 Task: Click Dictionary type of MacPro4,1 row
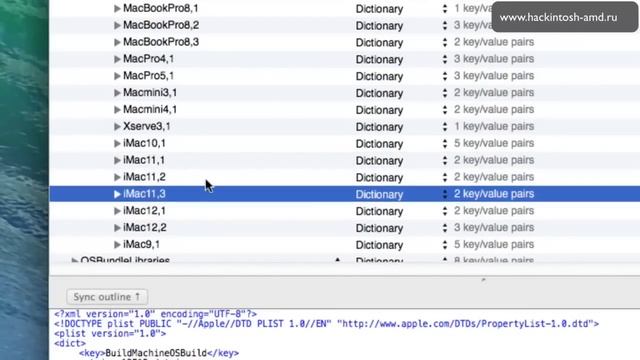(x=379, y=60)
